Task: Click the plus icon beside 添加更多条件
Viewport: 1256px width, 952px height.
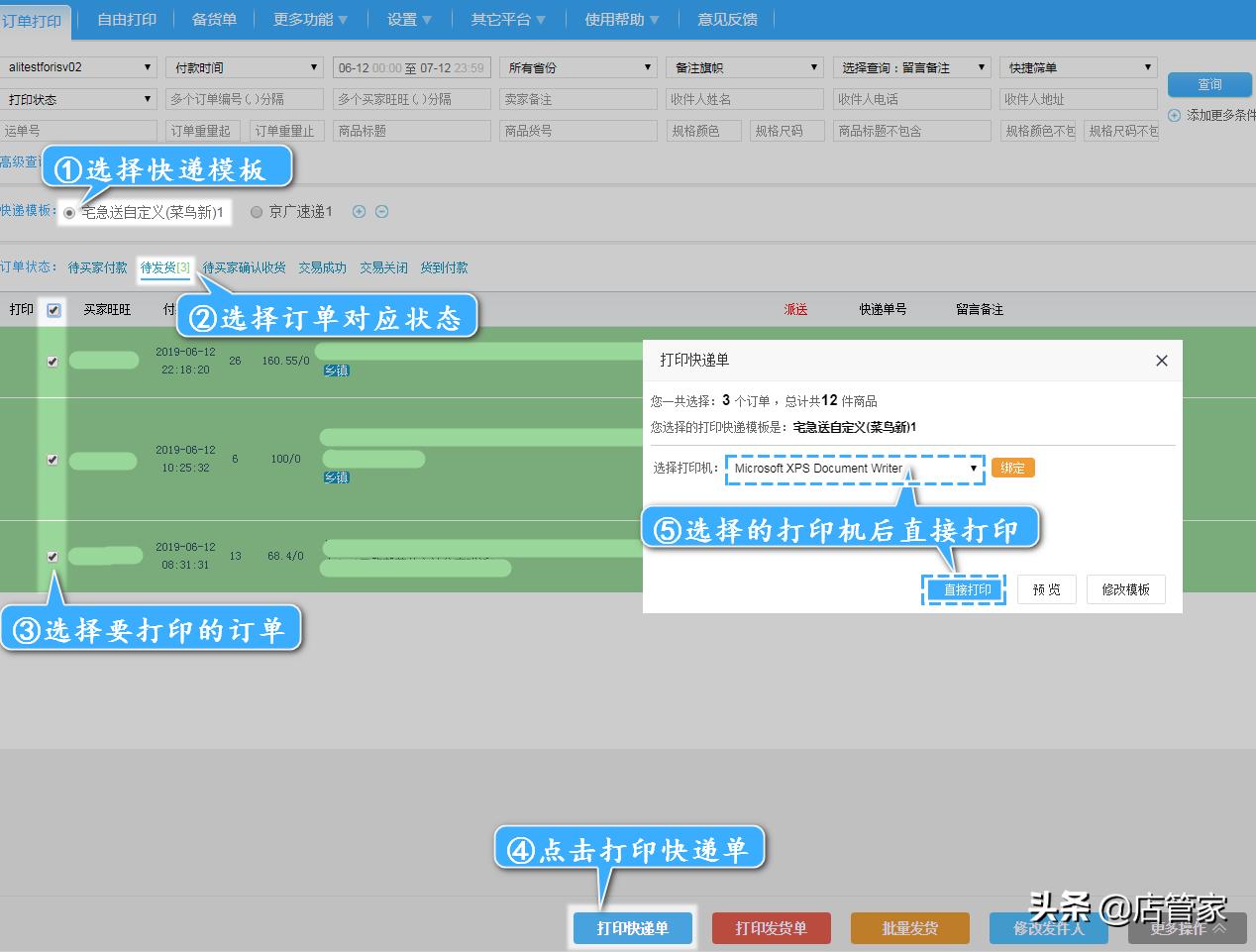Action: point(1174,115)
